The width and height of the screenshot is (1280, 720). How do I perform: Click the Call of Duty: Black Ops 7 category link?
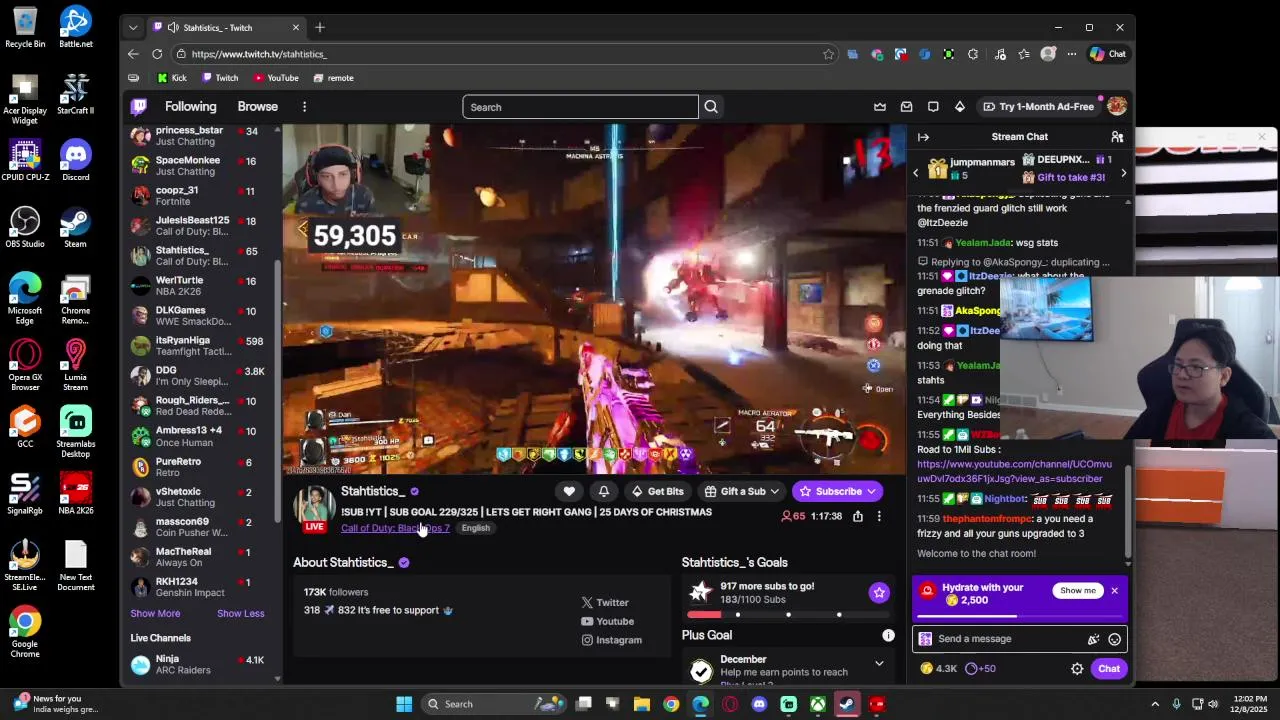pos(395,528)
